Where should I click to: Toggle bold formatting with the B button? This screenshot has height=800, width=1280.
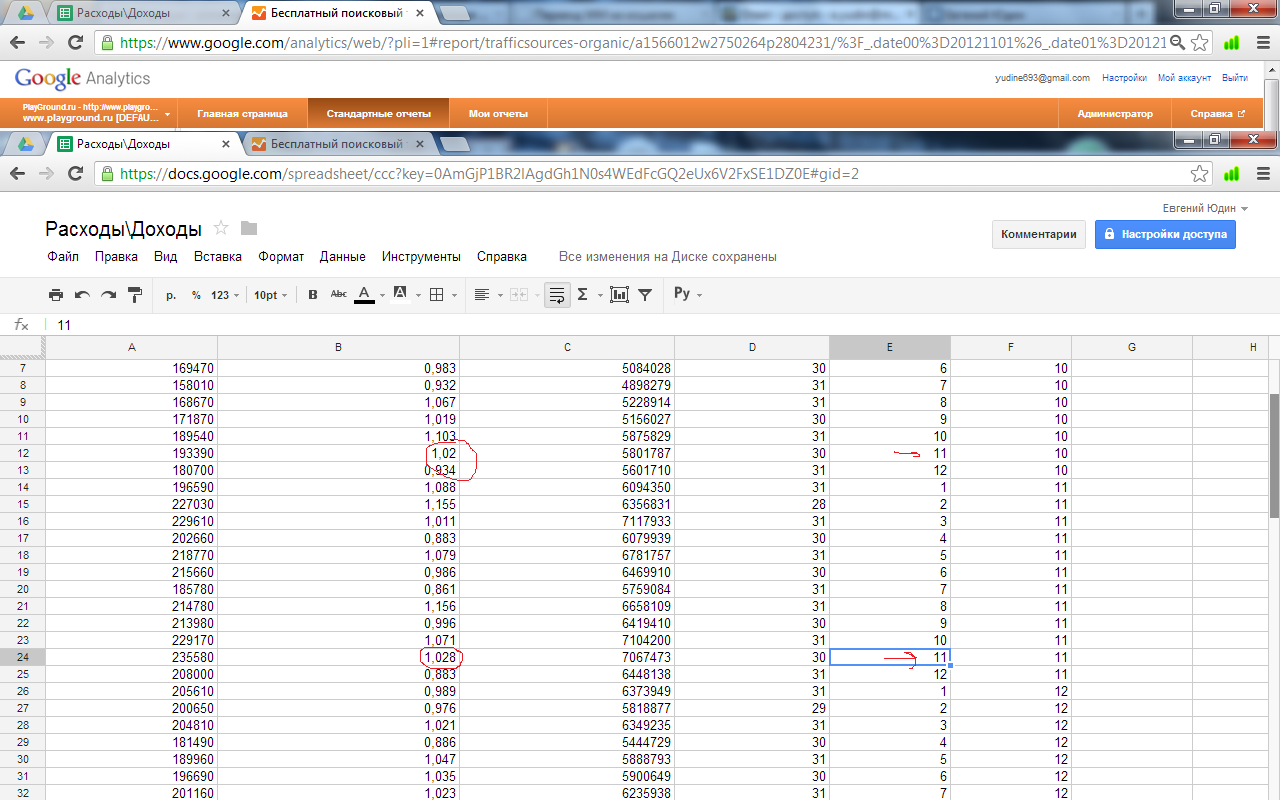[x=313, y=295]
